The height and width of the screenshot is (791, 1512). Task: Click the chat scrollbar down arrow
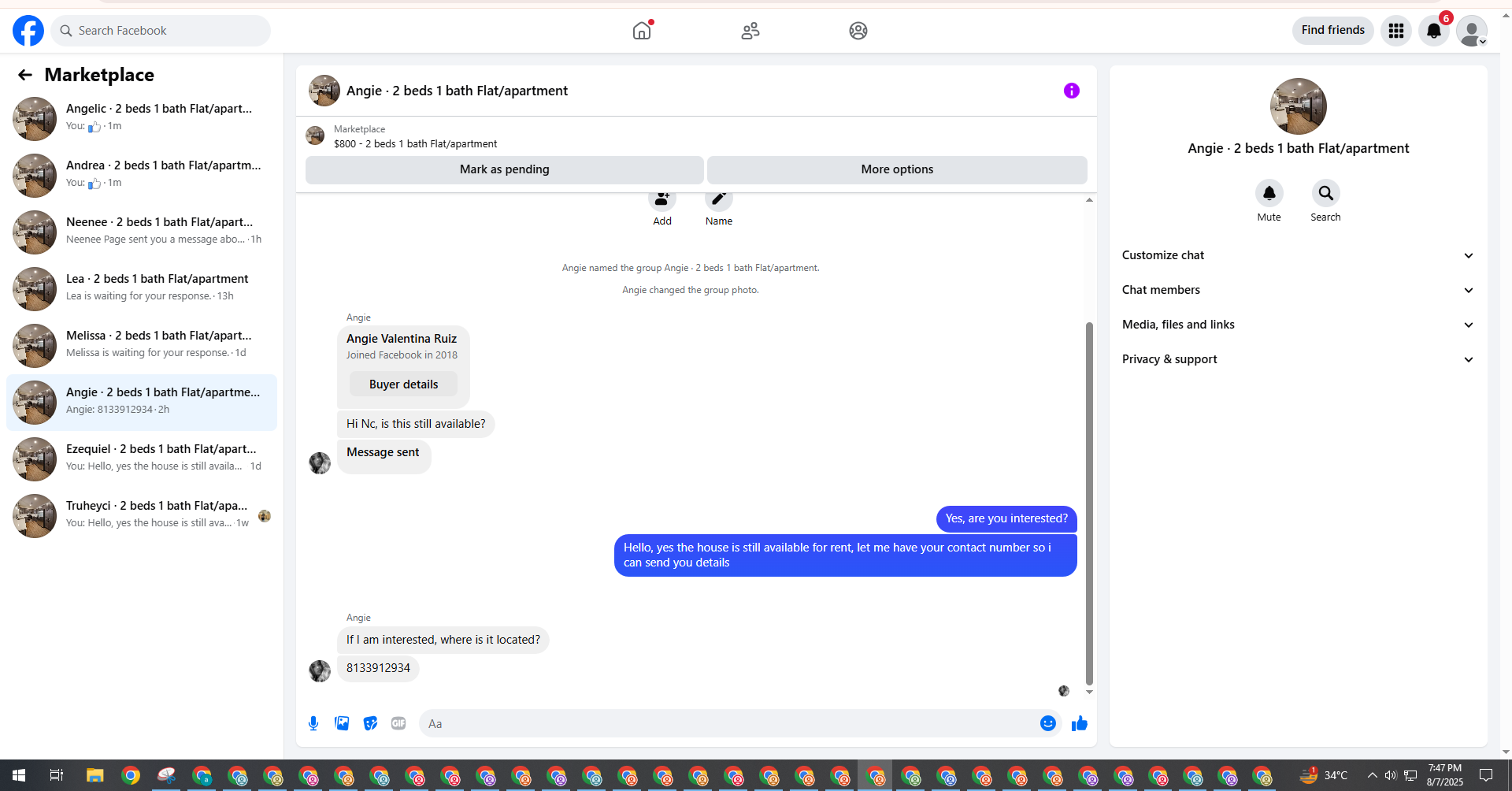click(1090, 692)
